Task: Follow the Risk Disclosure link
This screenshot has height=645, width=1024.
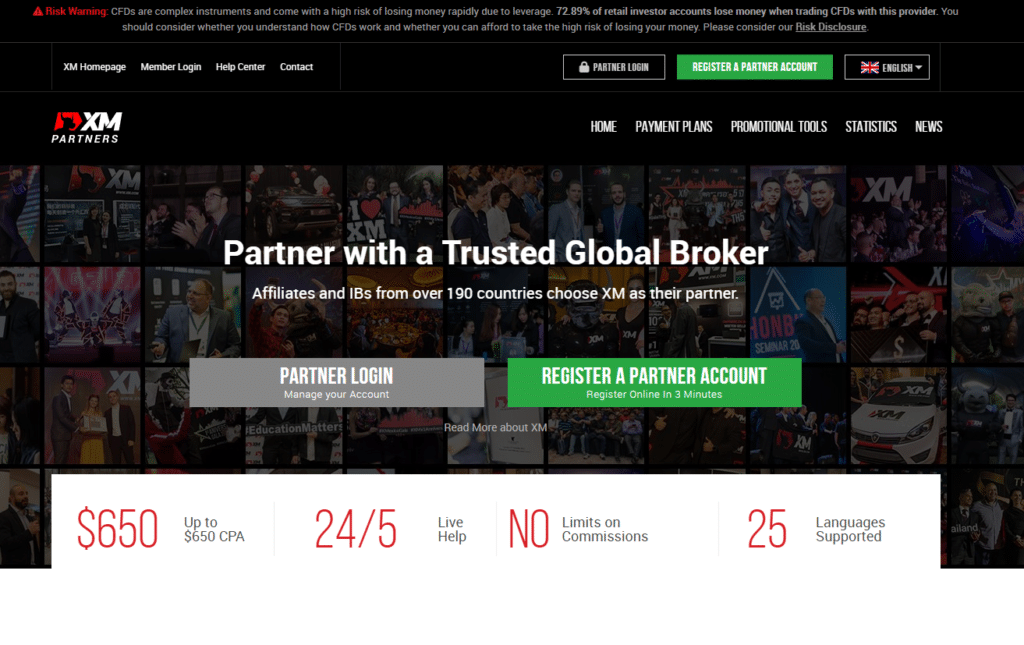Action: pyautogui.click(x=830, y=27)
